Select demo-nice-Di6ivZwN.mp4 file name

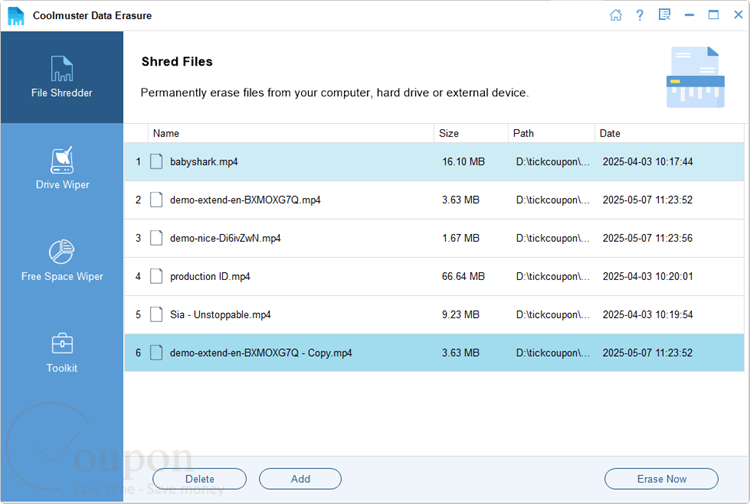[225, 238]
